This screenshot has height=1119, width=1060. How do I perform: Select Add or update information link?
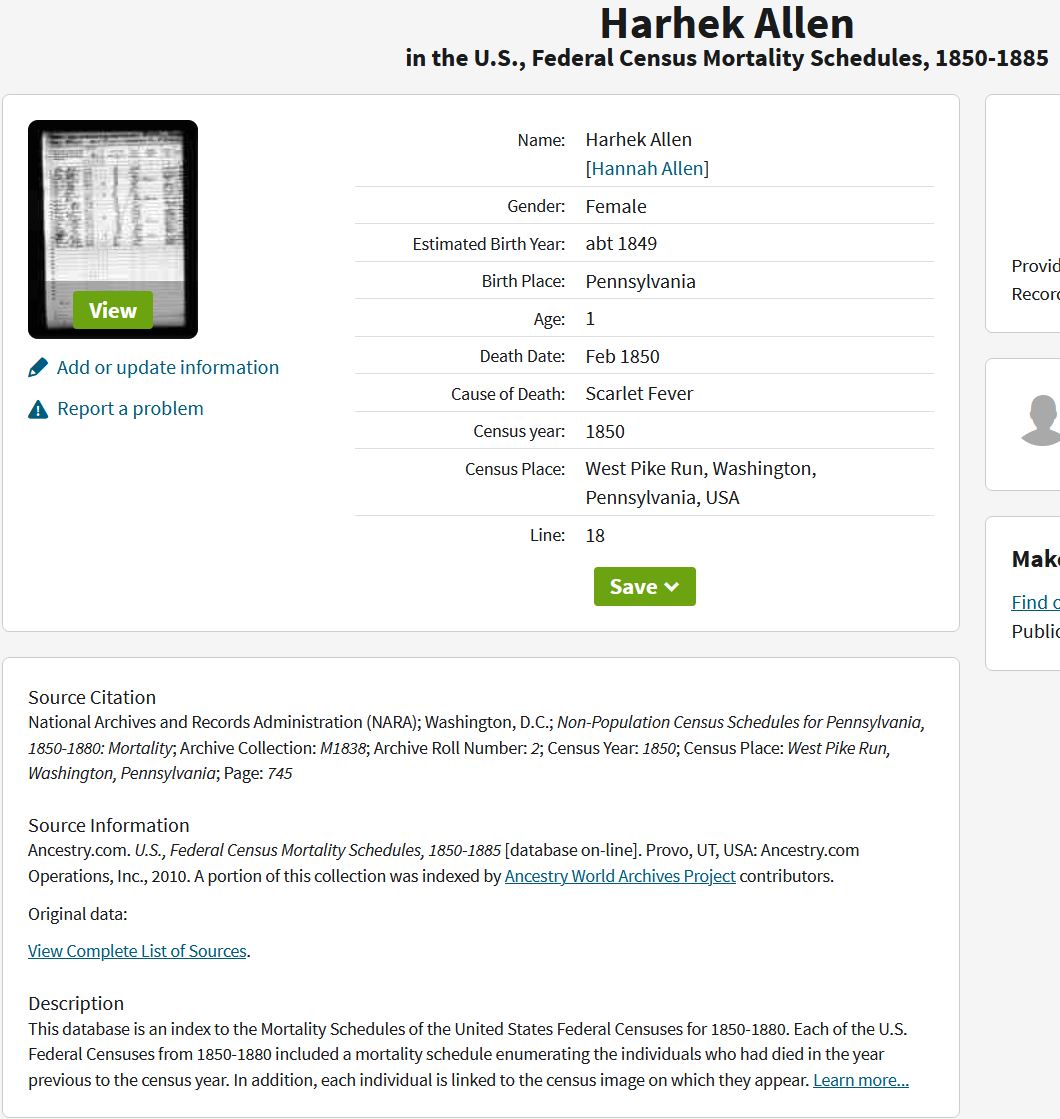[168, 368]
